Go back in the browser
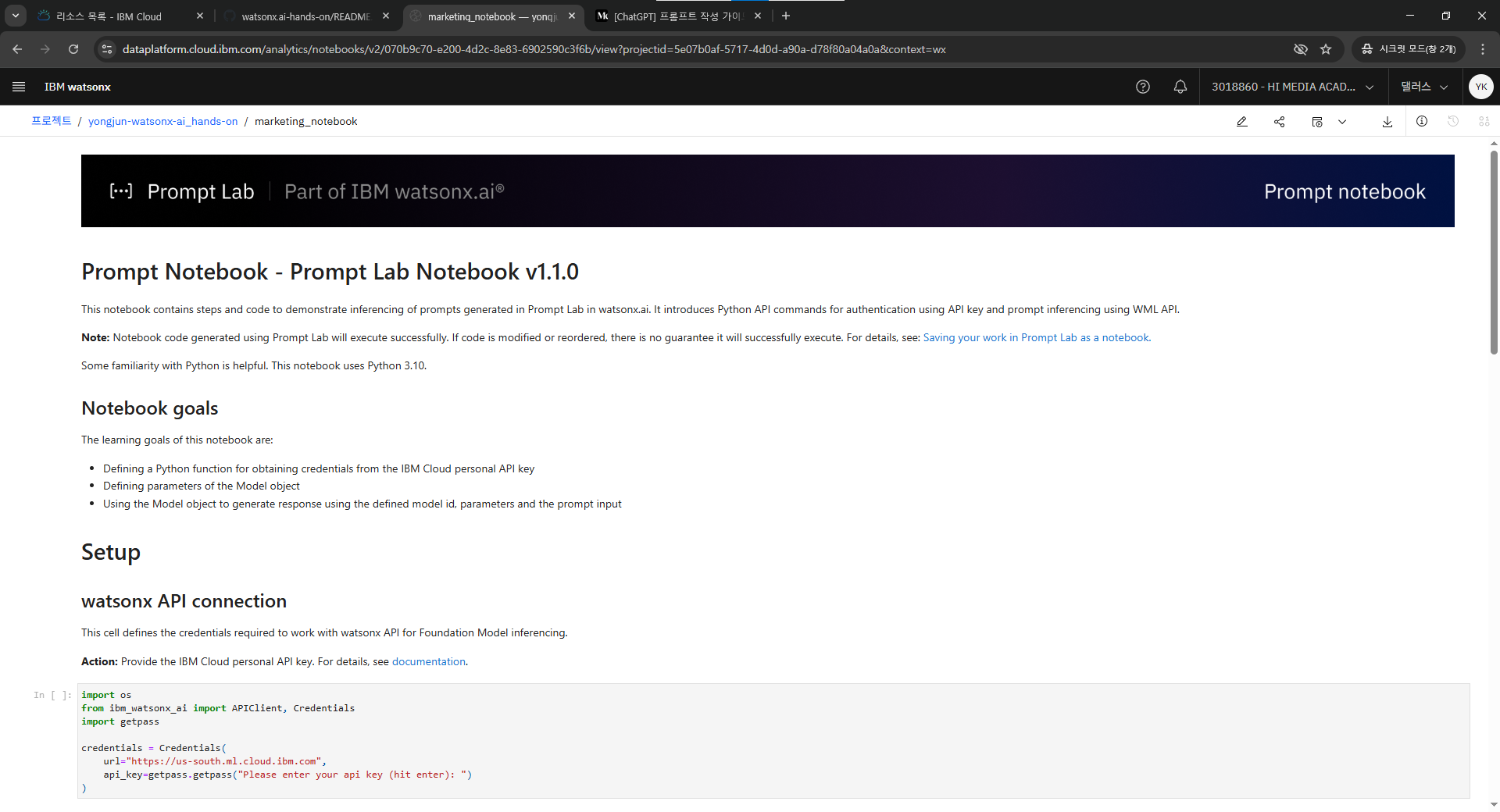Screen dimensions: 1500x812 pos(17,49)
